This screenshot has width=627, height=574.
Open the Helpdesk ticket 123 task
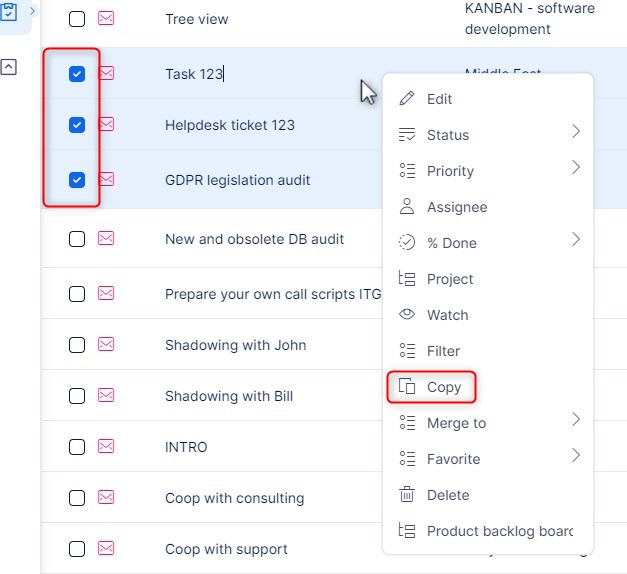(x=229, y=126)
